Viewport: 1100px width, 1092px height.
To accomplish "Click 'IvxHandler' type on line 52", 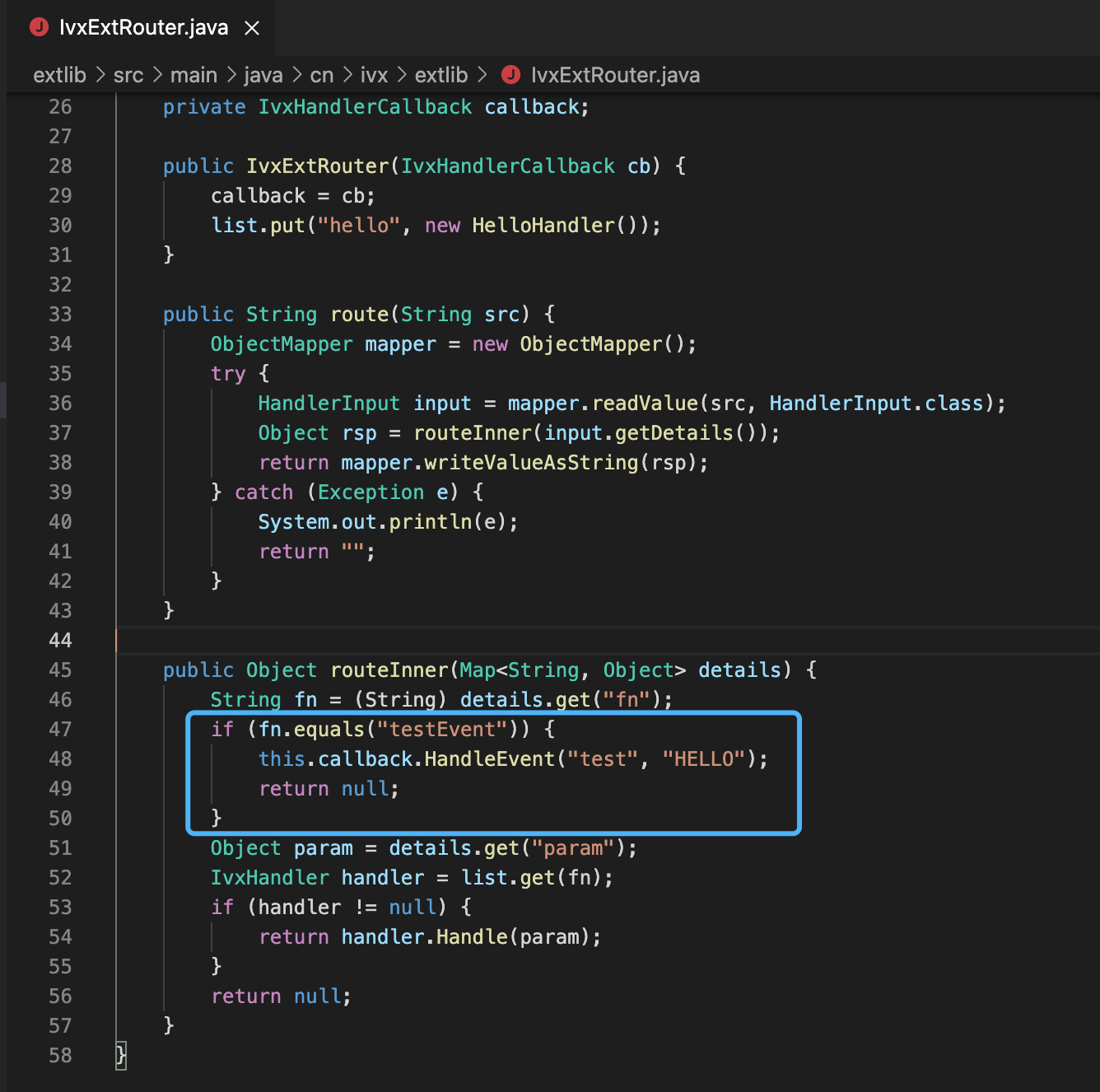I will (x=270, y=878).
